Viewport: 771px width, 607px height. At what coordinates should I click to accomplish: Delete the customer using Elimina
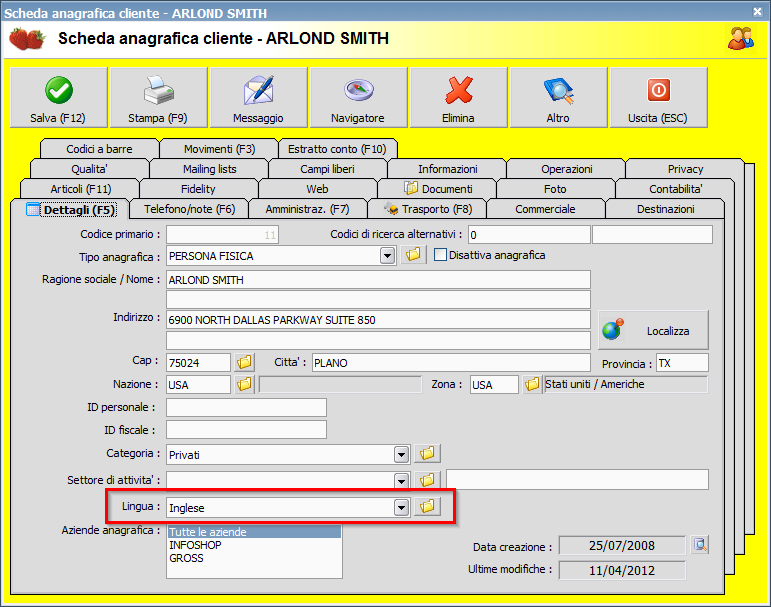coord(458,98)
